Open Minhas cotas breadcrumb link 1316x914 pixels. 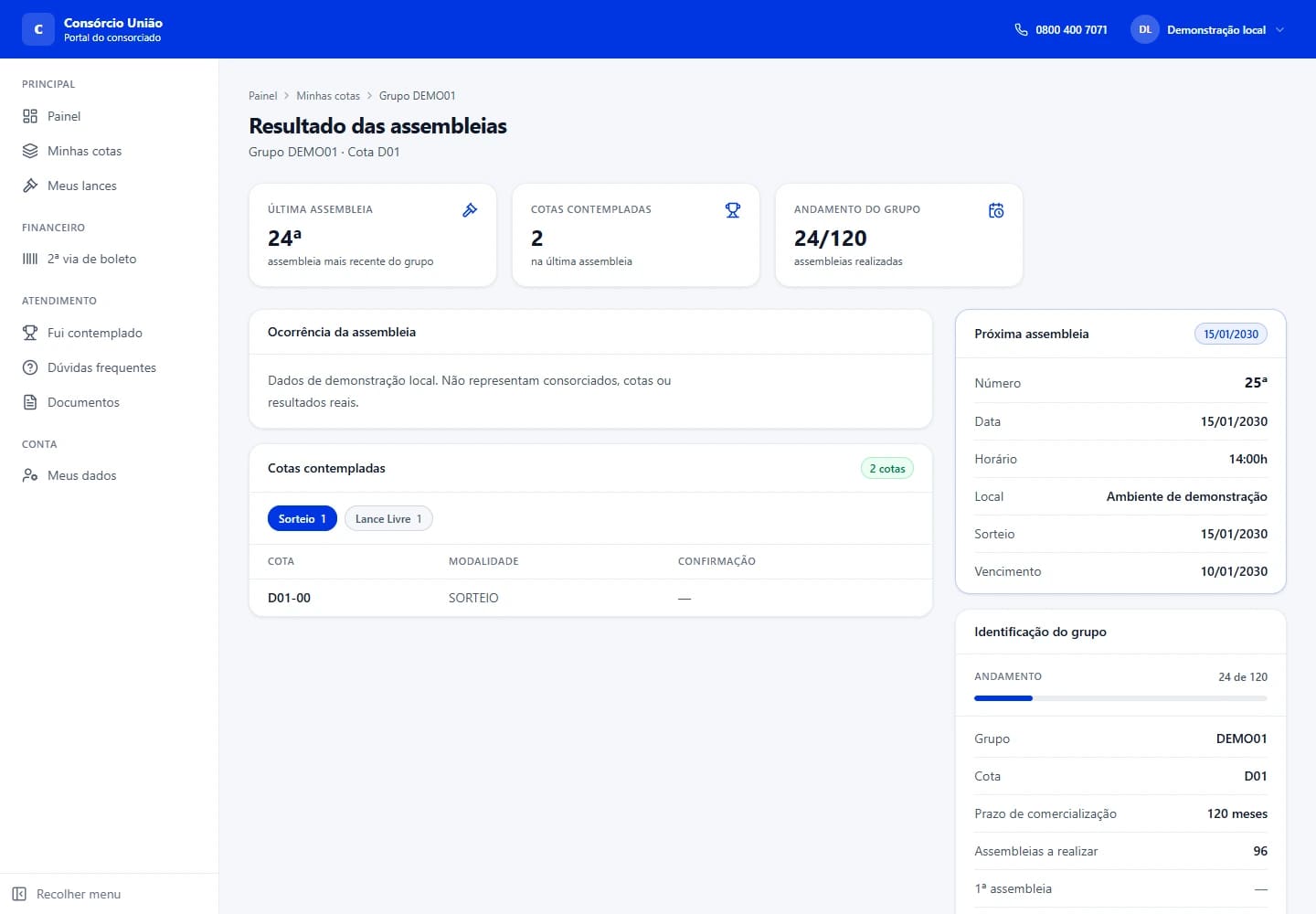point(328,96)
